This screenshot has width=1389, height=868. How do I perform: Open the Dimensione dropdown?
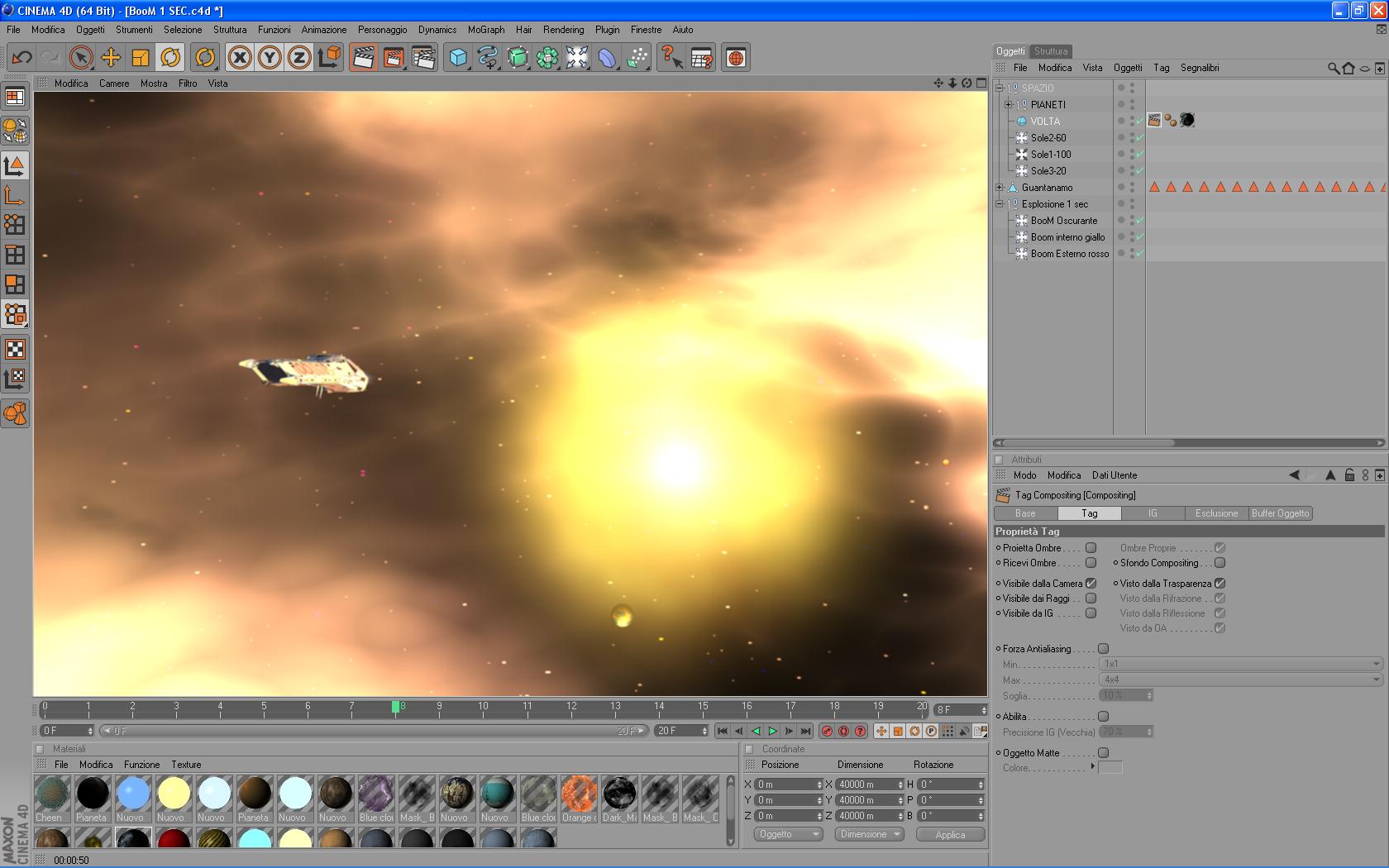click(x=869, y=834)
